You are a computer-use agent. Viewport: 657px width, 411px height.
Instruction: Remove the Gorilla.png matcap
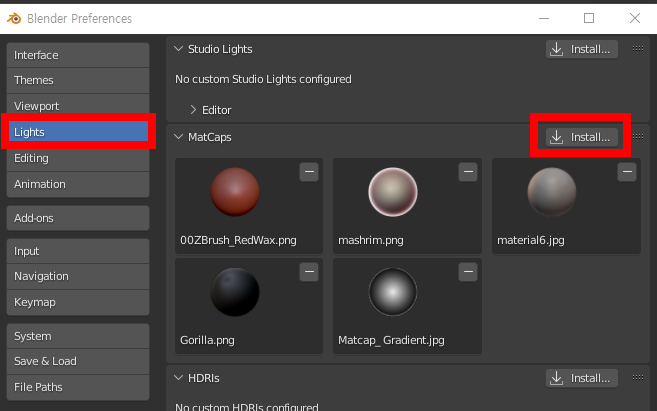[309, 272]
